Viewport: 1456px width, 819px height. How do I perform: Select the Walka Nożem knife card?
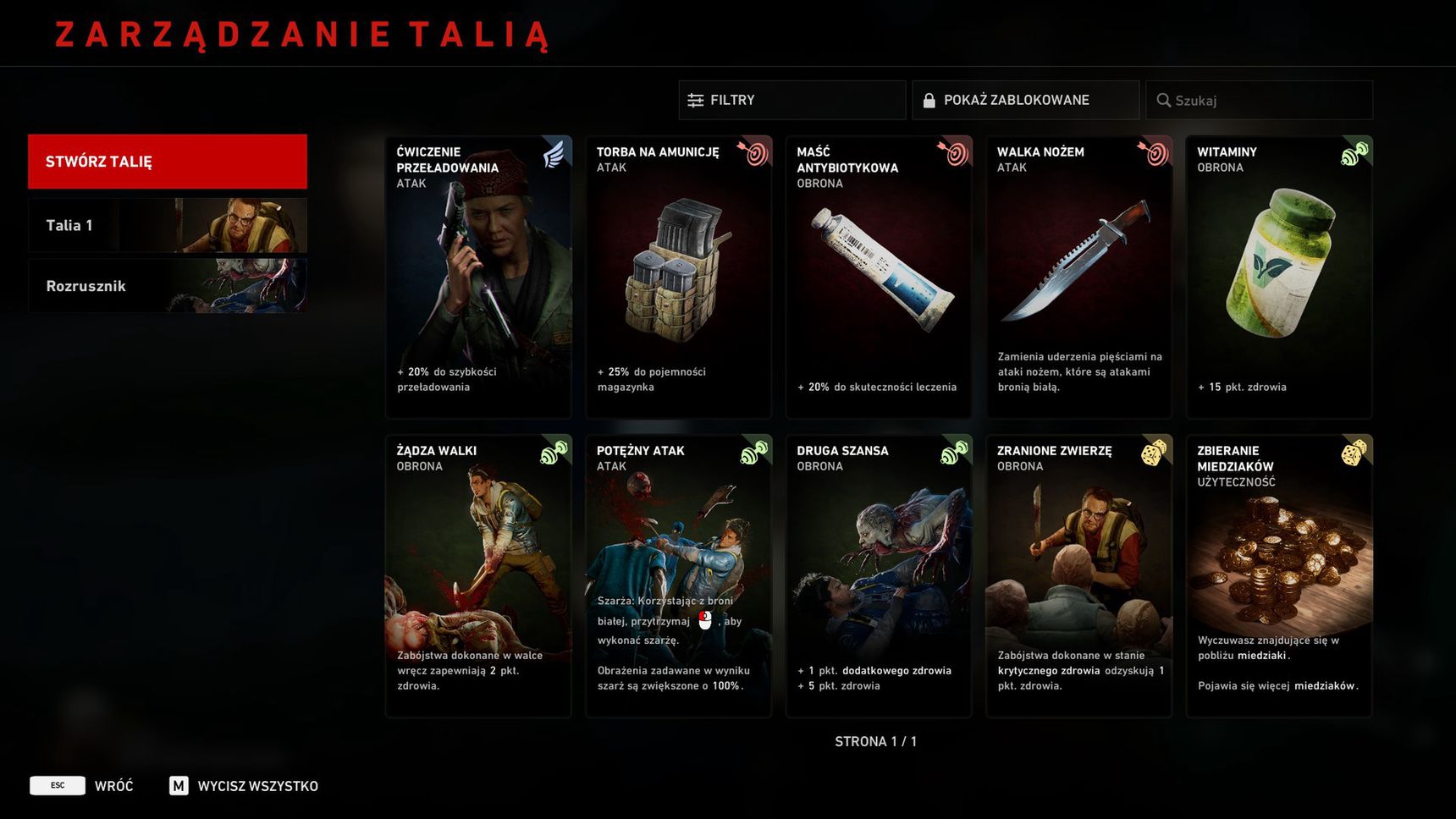pyautogui.click(x=1079, y=278)
